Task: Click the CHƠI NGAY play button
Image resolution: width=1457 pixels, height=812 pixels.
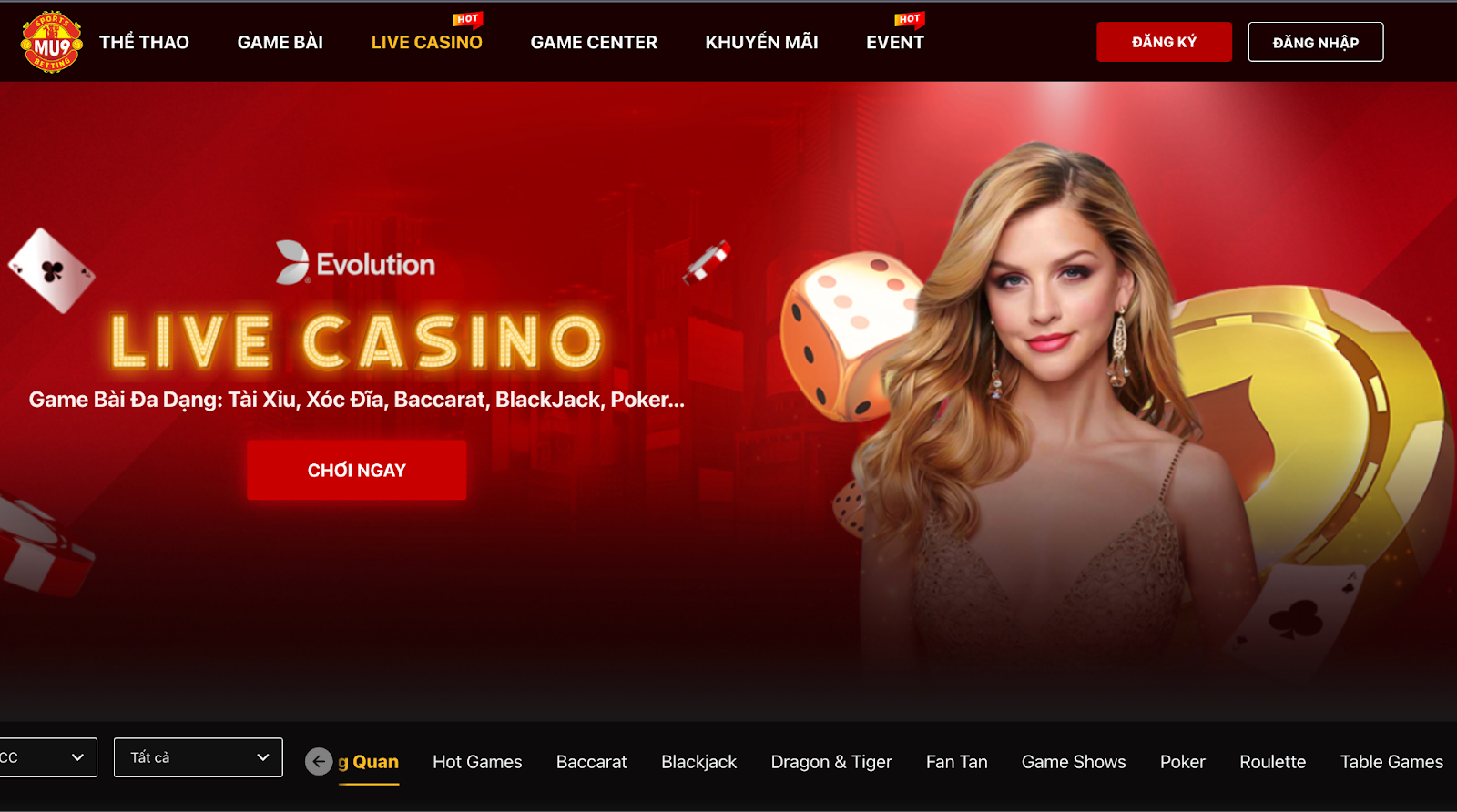Action: (357, 470)
